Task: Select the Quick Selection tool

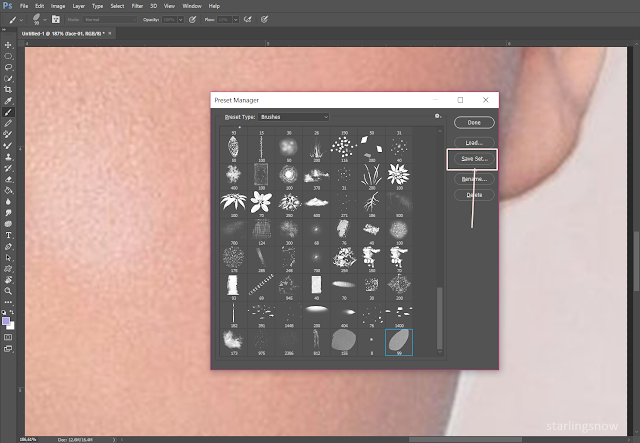Action: coord(8,78)
